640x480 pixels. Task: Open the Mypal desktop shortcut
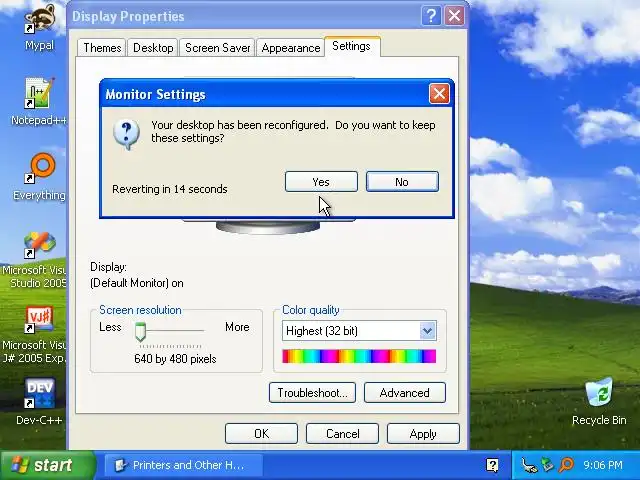click(x=39, y=29)
